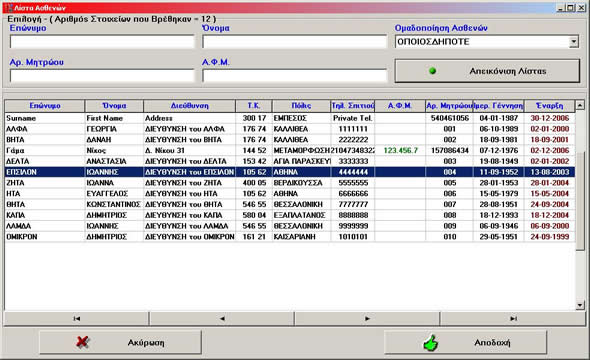Close the Λίστα Ασθενών window
This screenshot has height=360, width=590.
581,8
